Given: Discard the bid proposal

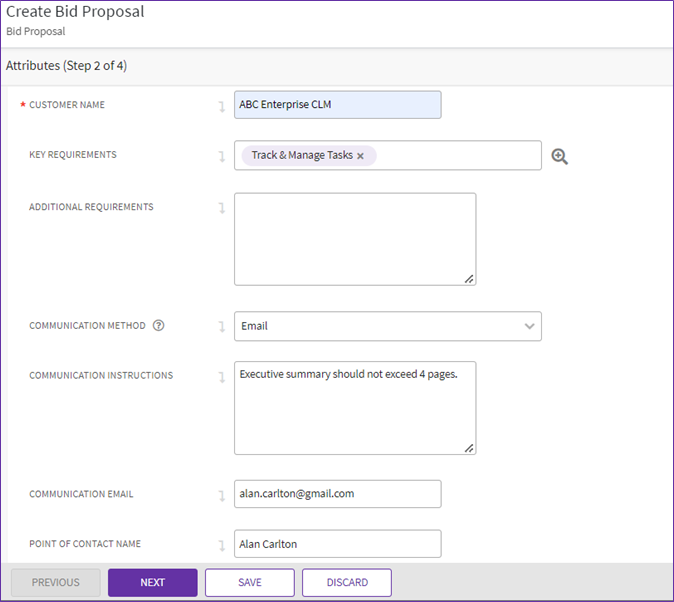Looking at the screenshot, I should coord(346,582).
